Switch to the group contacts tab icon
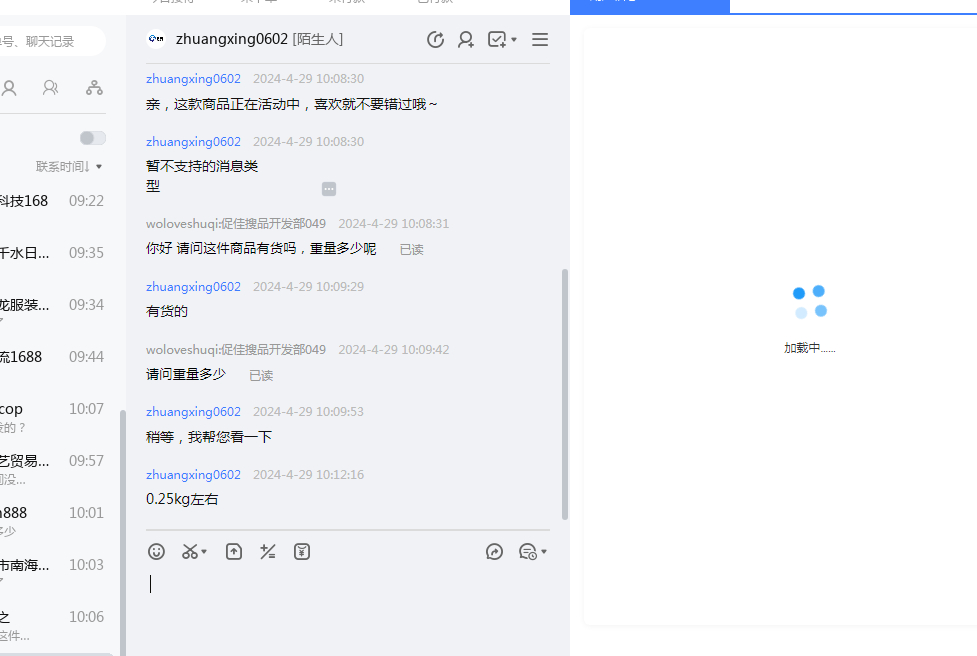Screen dimensions: 977x656 [x=50, y=88]
